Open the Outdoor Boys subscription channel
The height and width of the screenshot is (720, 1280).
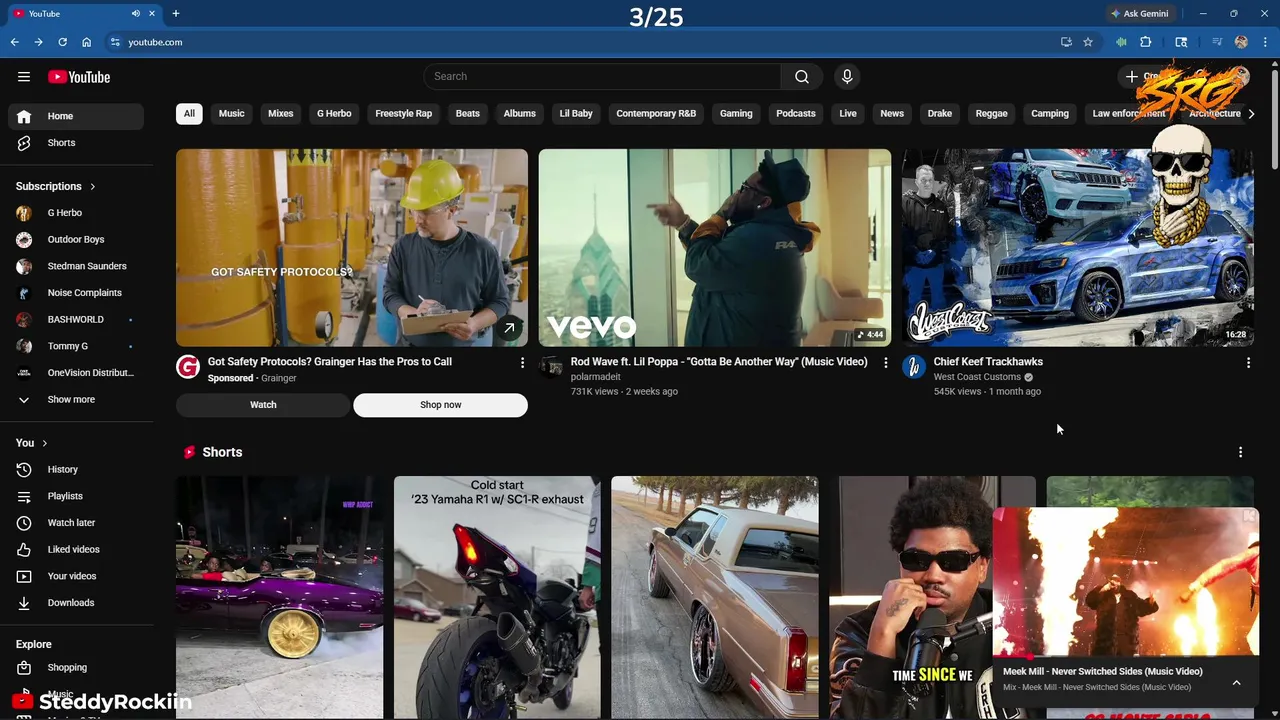point(76,240)
